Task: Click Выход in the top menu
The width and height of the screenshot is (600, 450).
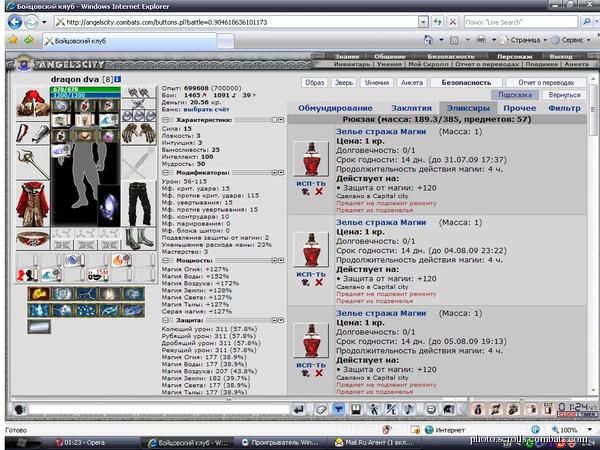Action: [561, 56]
